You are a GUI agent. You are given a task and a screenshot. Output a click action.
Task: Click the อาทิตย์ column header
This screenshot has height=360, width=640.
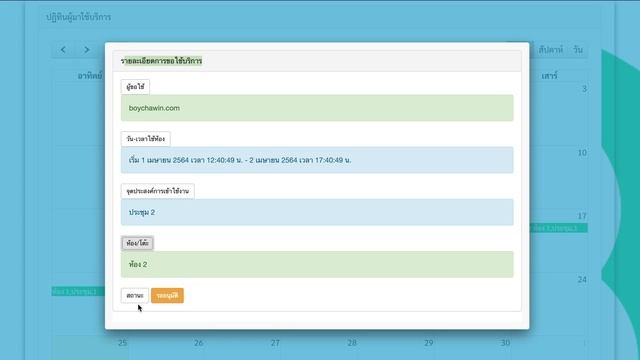[90, 76]
